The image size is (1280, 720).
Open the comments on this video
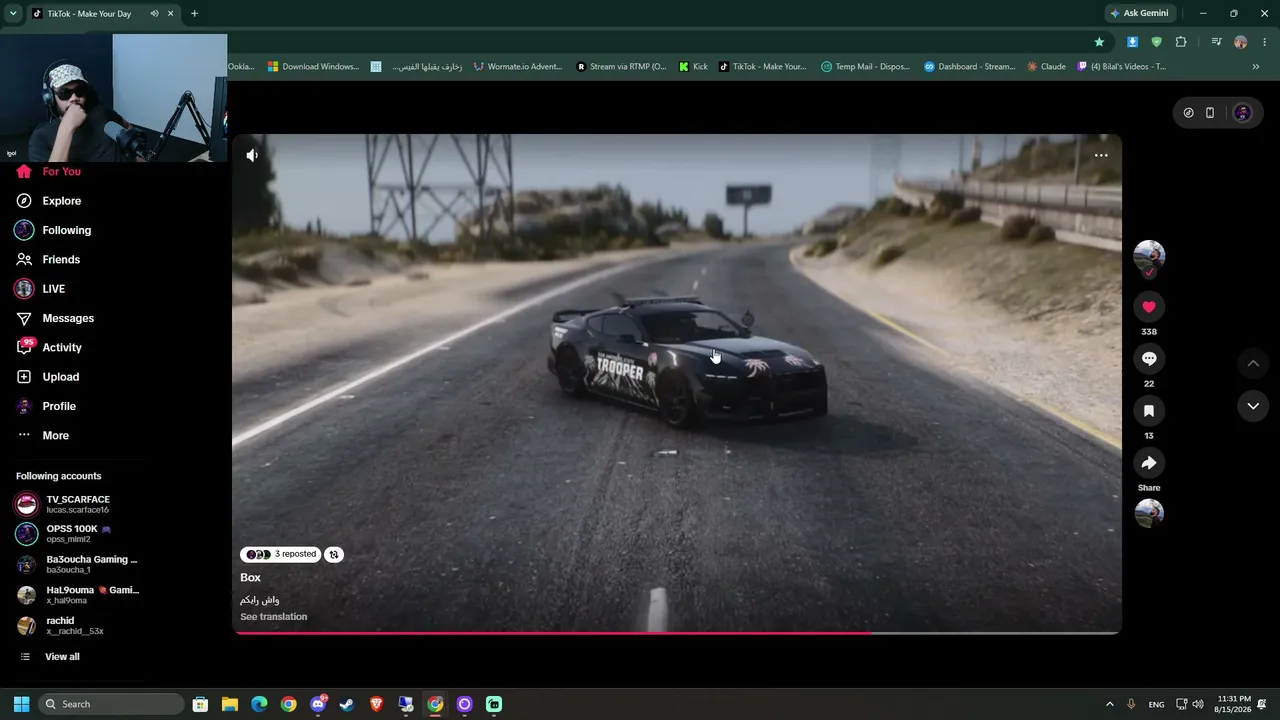1149,359
